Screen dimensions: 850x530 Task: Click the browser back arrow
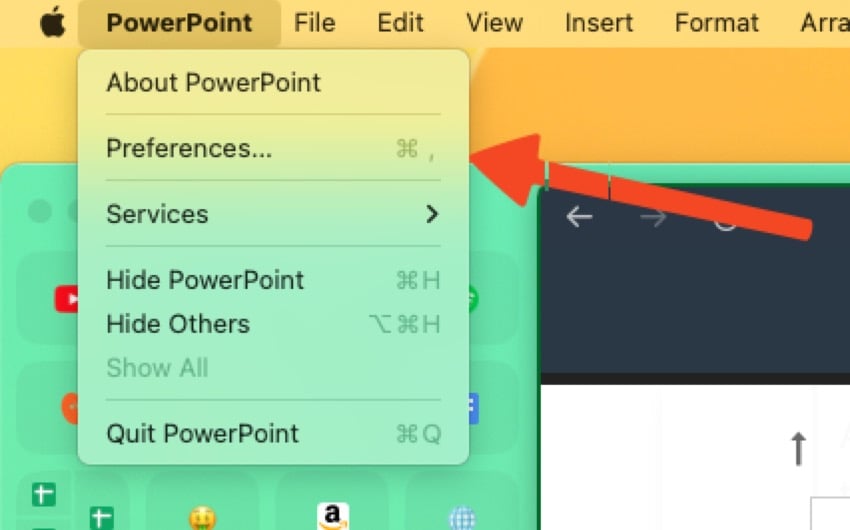coord(579,217)
